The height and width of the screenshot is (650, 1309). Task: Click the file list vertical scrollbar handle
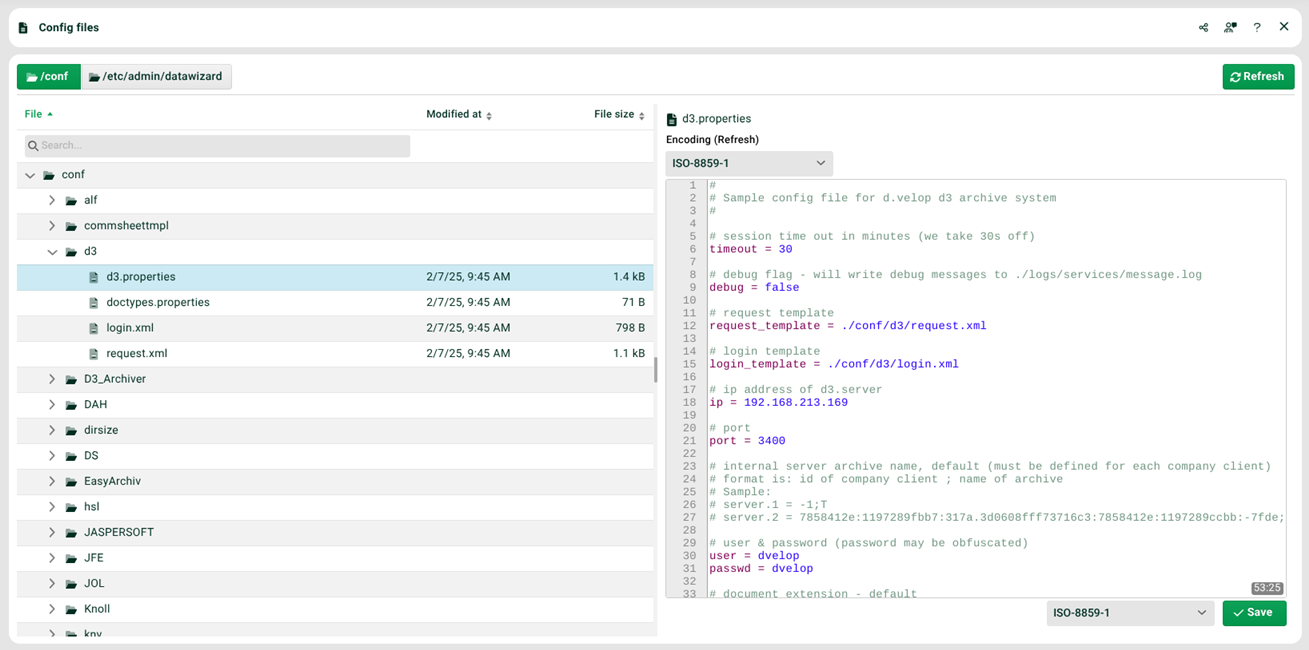(656, 371)
